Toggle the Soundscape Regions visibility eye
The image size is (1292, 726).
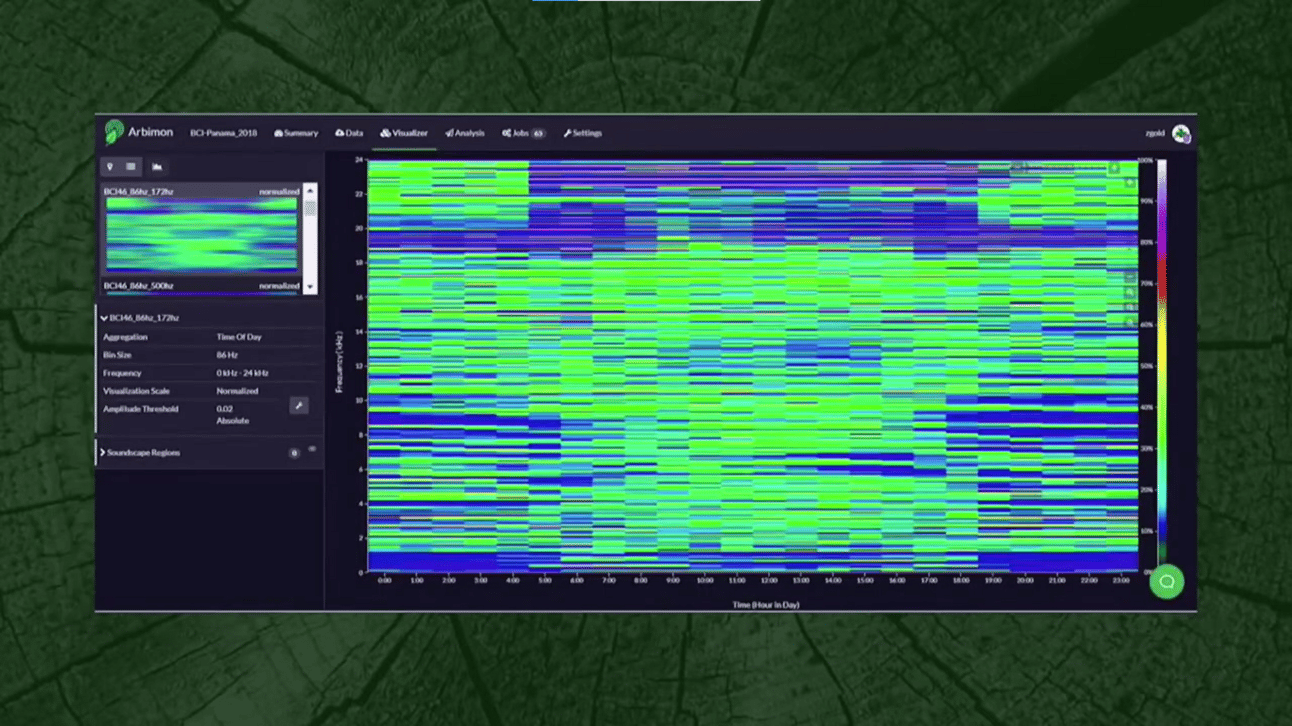(x=312, y=450)
